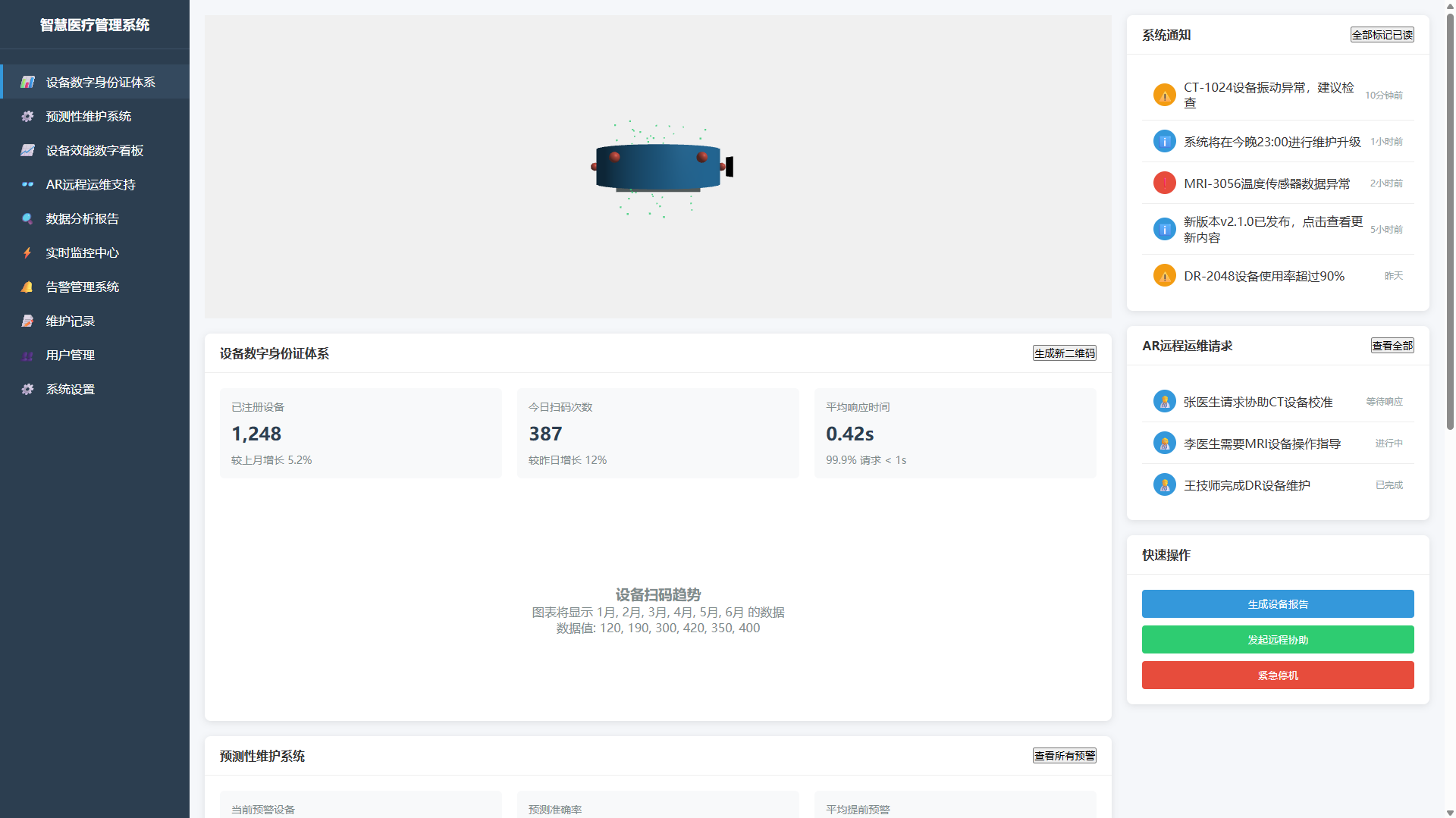Click the red alert icon for MRI-3056

[x=1164, y=183]
